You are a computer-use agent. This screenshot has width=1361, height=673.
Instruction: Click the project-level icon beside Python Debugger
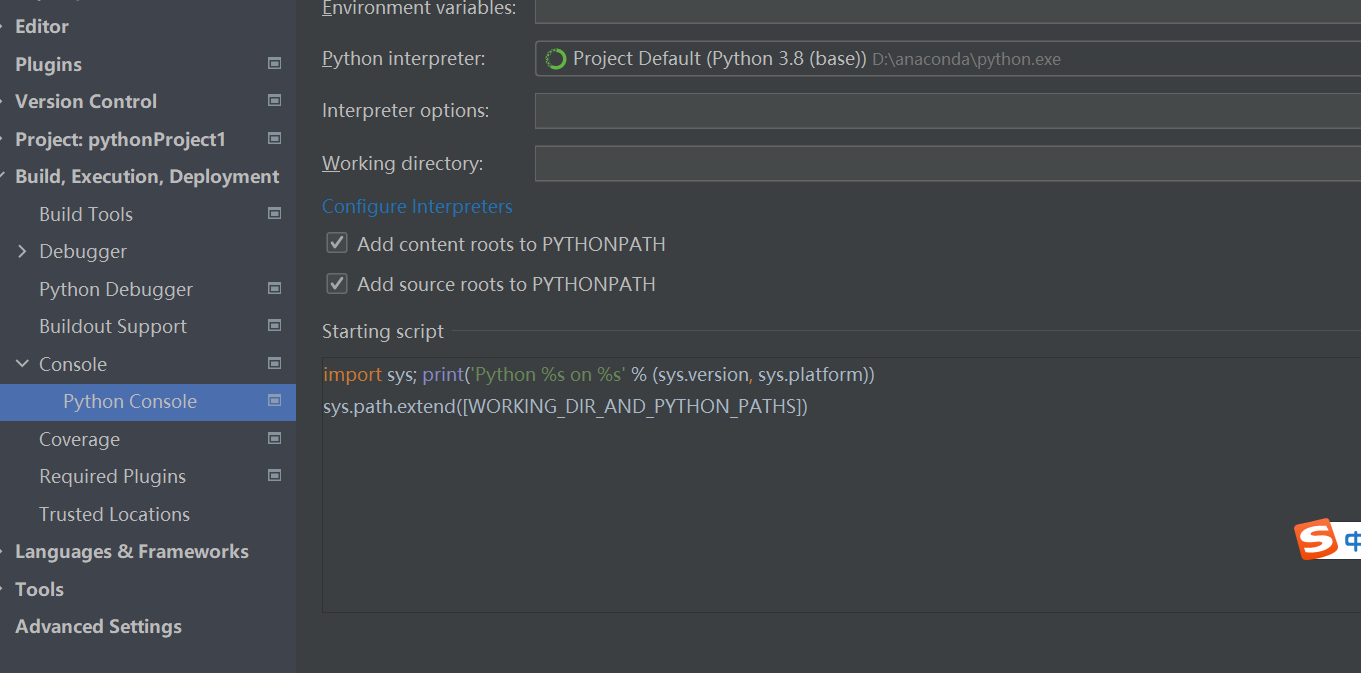coord(275,288)
